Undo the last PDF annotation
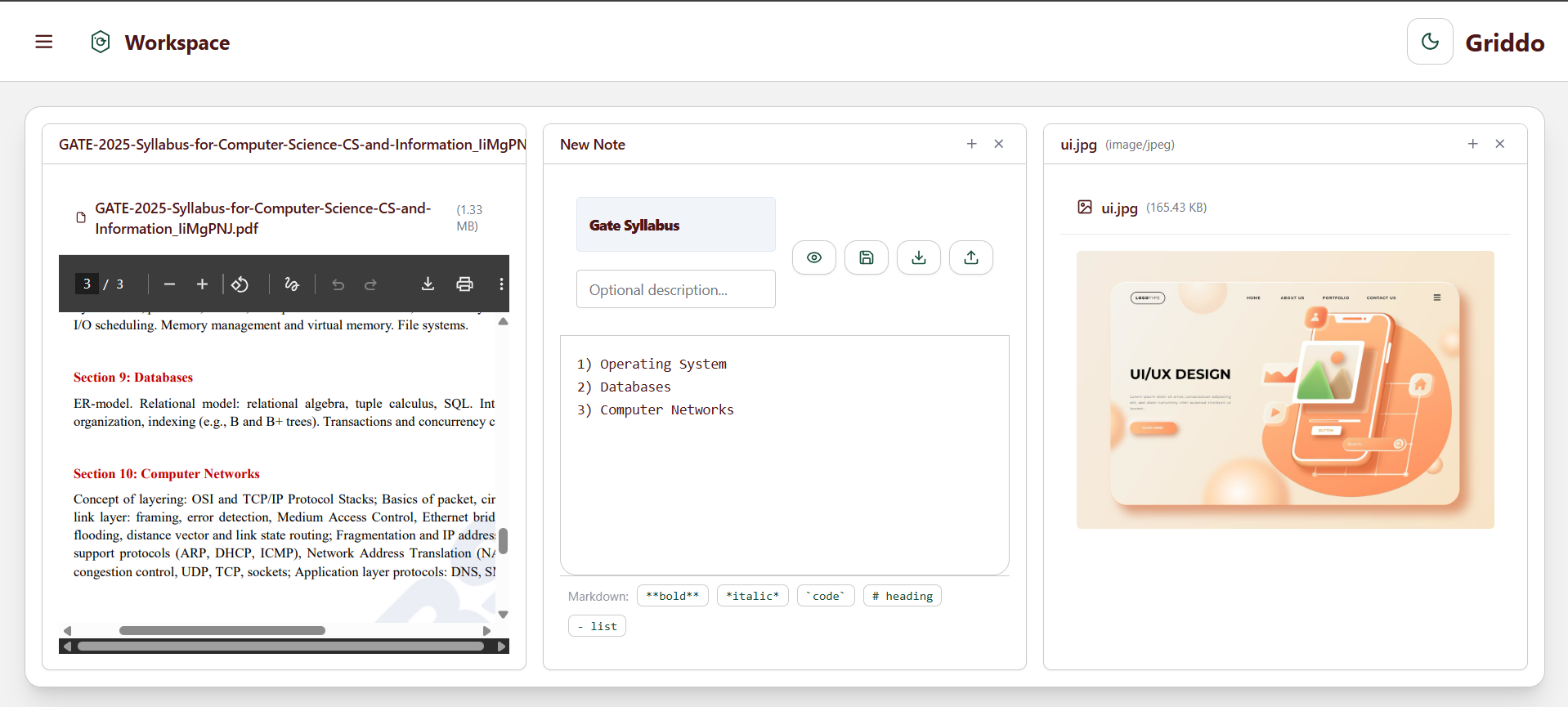This screenshot has width=1568, height=707. point(338,284)
